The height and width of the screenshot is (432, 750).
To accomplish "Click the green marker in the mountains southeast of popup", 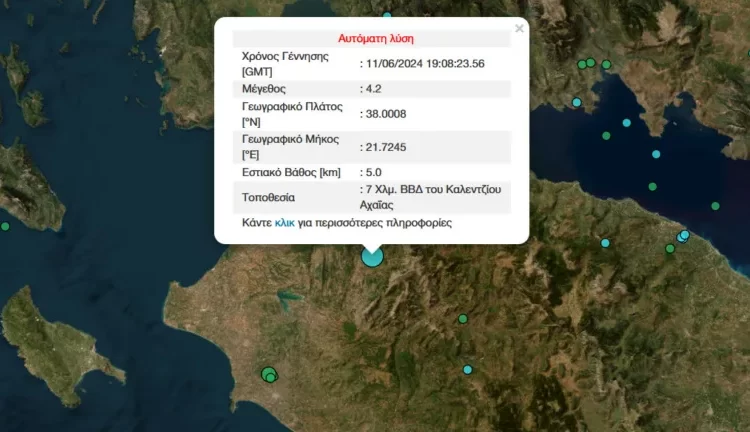I will 463,319.
